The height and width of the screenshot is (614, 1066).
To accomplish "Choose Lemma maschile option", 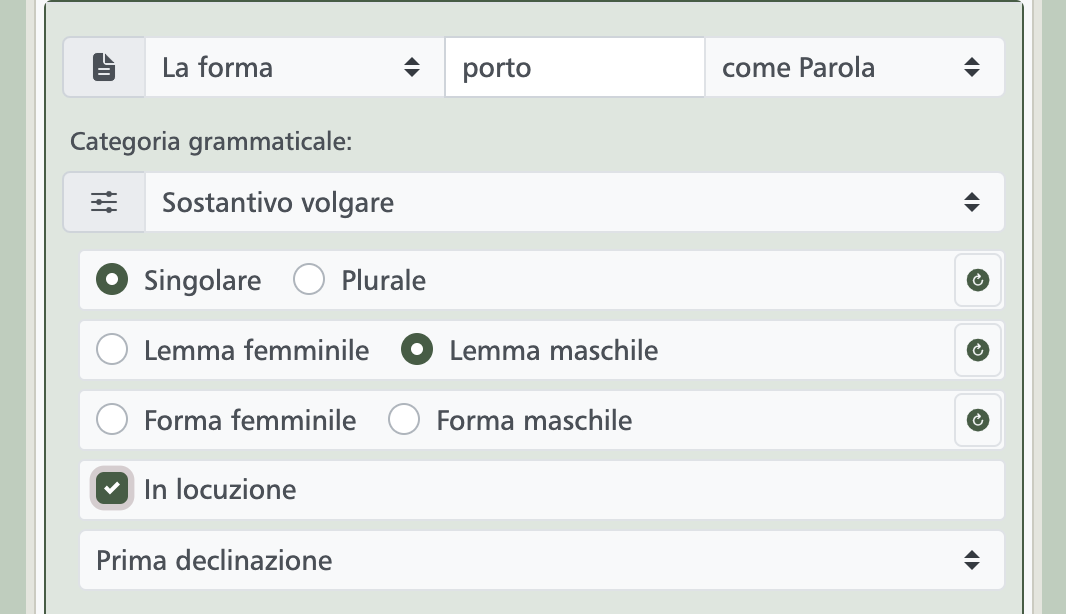I will [417, 349].
